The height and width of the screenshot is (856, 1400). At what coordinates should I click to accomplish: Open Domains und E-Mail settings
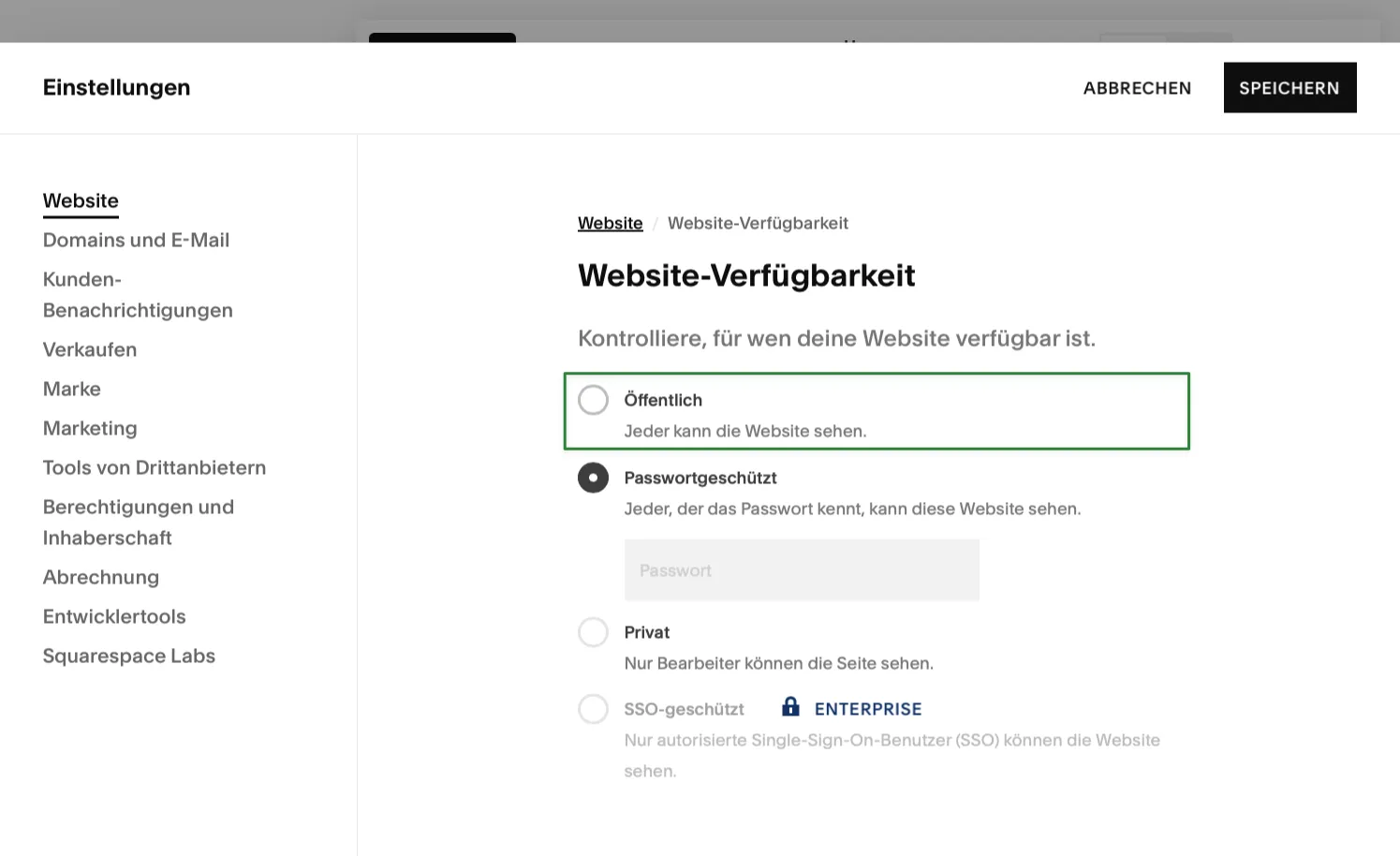tap(136, 240)
